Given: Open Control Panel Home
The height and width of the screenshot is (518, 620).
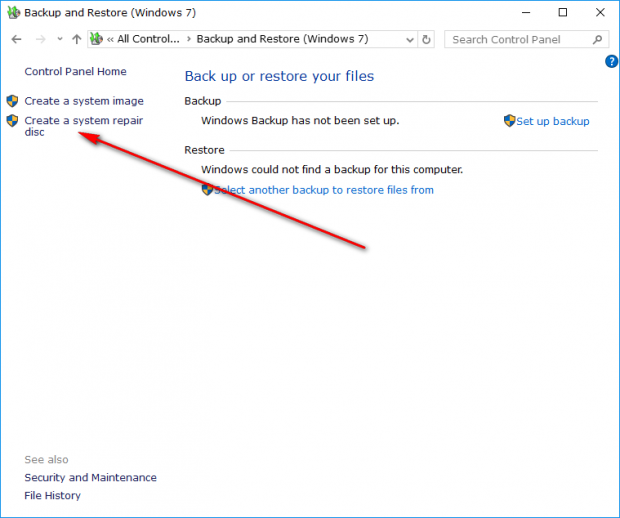Looking at the screenshot, I should point(76,72).
